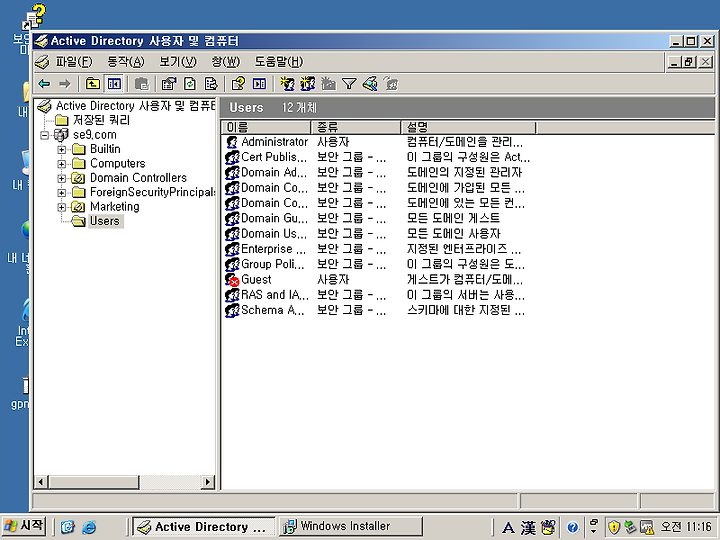Select the tree root Active Directory node
This screenshot has height=540, width=720.
tap(135, 106)
